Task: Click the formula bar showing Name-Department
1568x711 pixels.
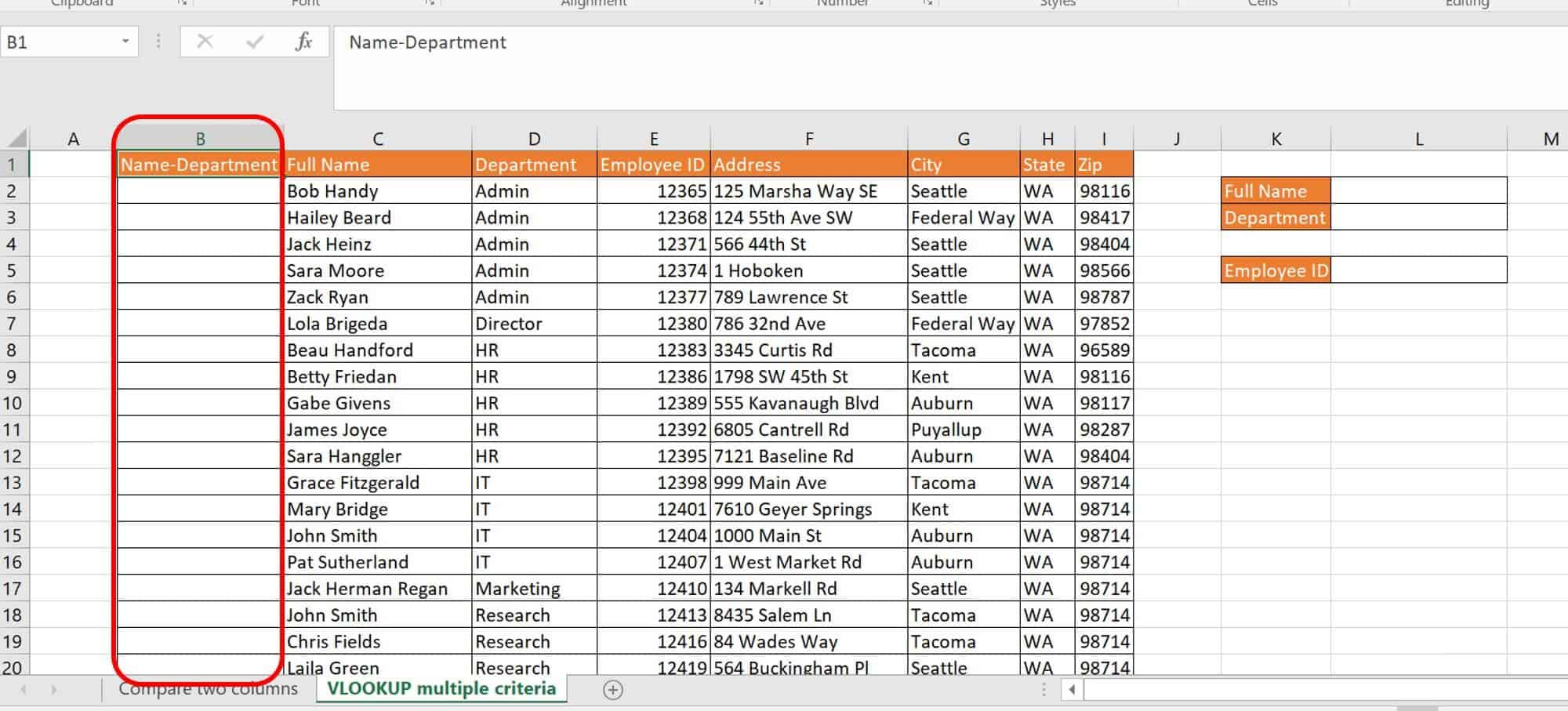Action: pos(941,43)
